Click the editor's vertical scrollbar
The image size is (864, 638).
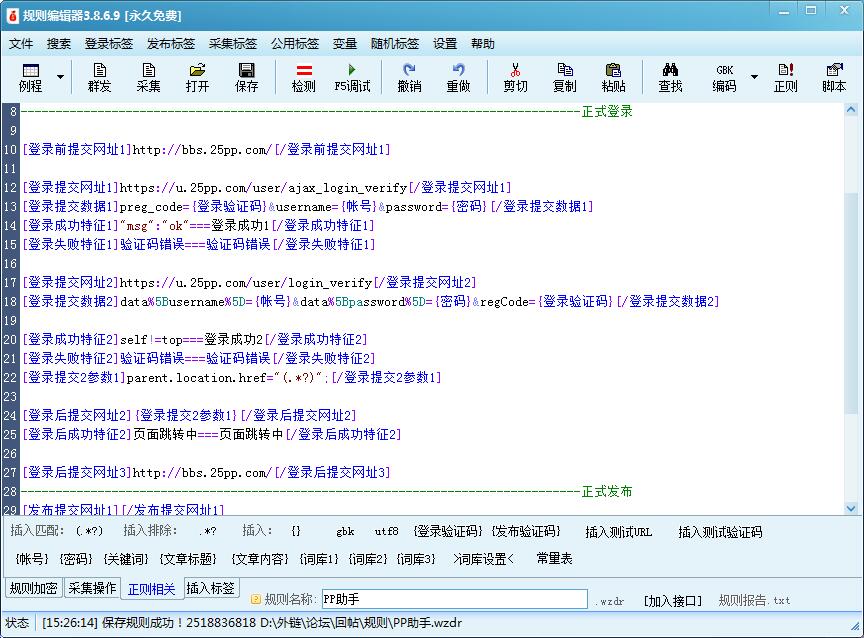tap(852, 300)
